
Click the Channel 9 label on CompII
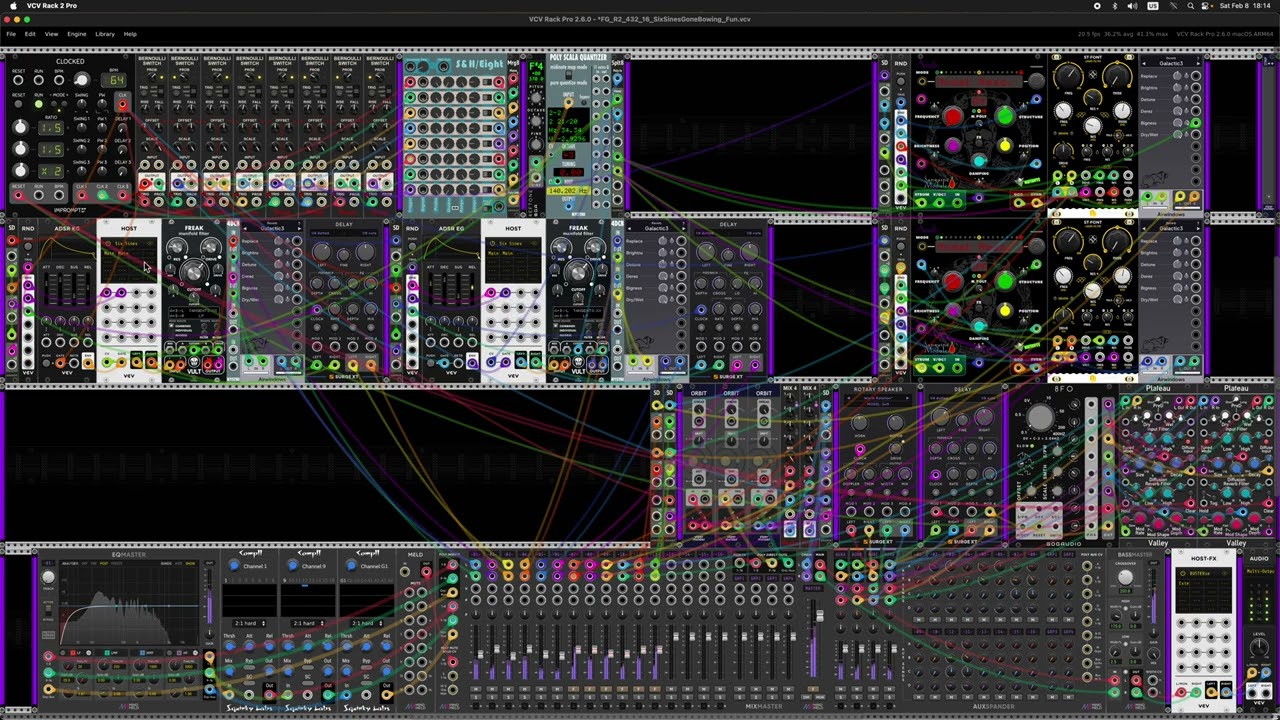(x=312, y=566)
